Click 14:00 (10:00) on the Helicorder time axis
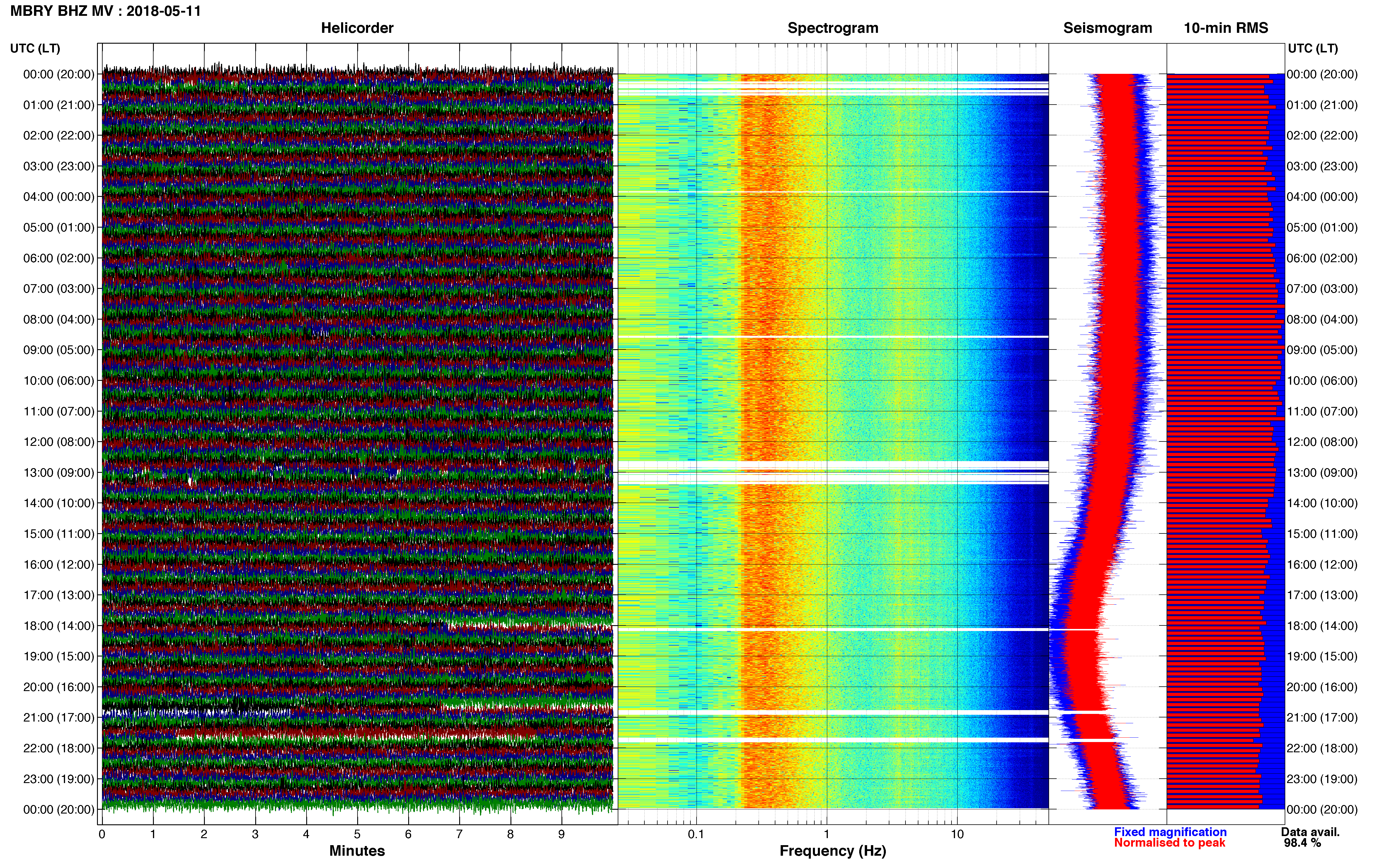 coord(59,504)
